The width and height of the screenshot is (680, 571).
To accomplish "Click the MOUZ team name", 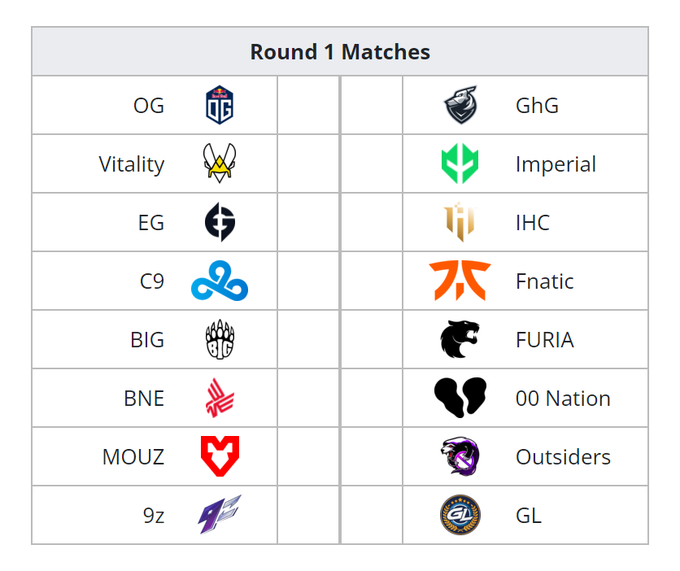I will (x=133, y=457).
